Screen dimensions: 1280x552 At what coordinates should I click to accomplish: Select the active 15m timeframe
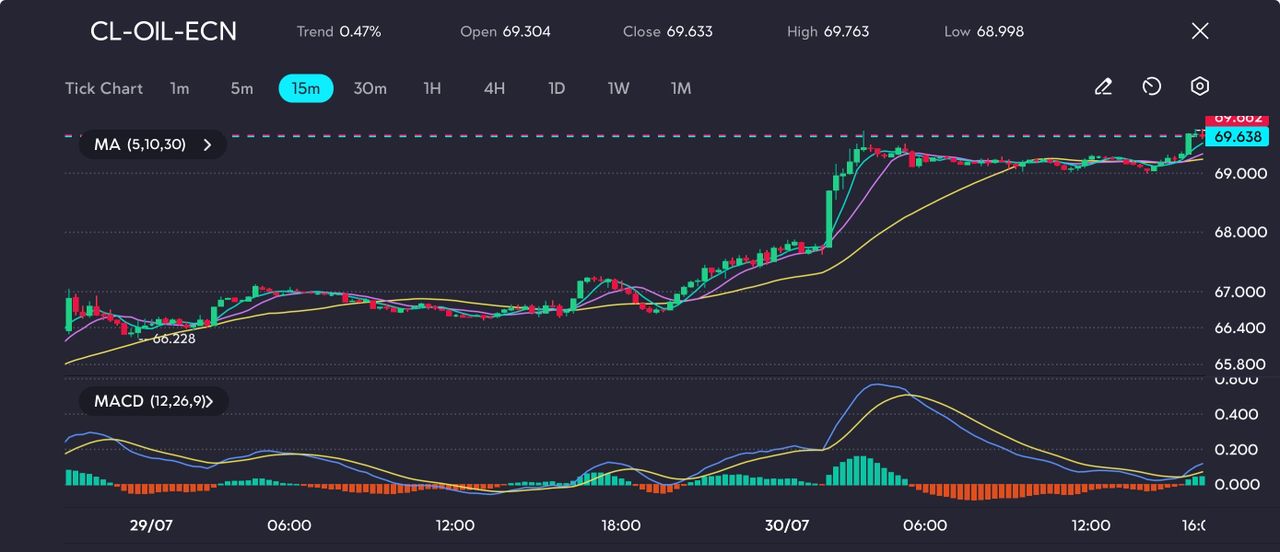[305, 88]
